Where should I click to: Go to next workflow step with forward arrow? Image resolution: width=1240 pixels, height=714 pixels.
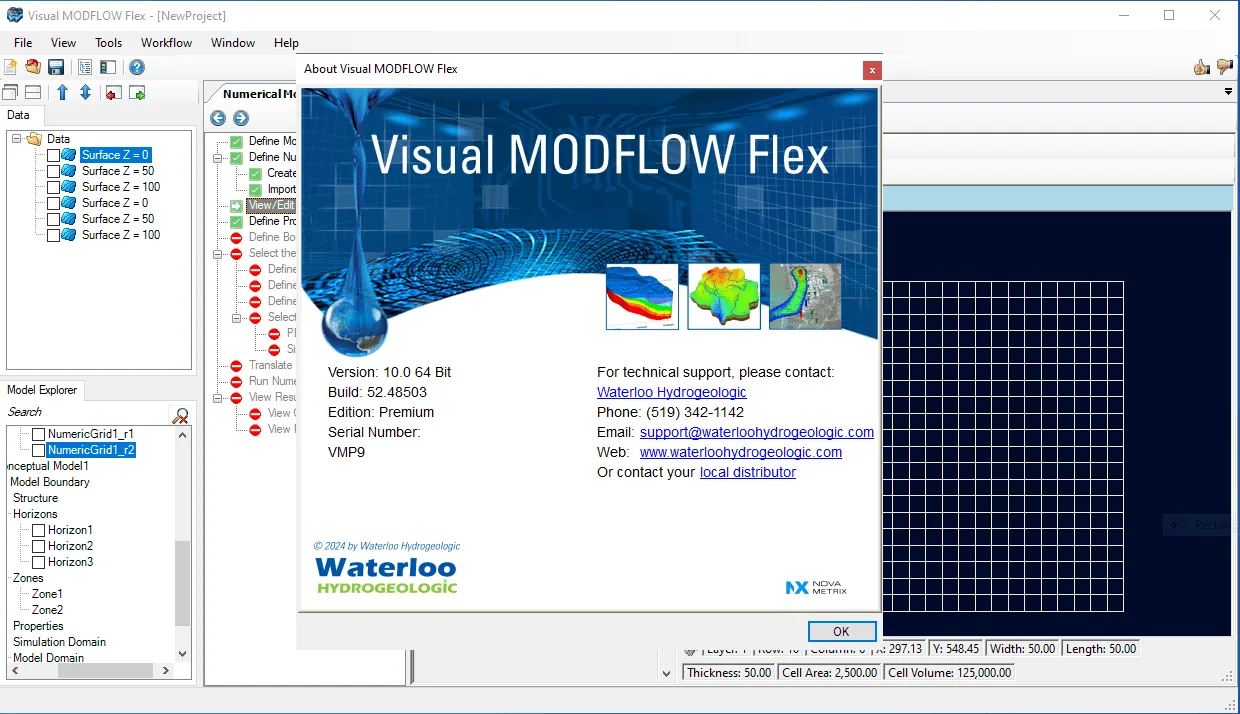241,118
